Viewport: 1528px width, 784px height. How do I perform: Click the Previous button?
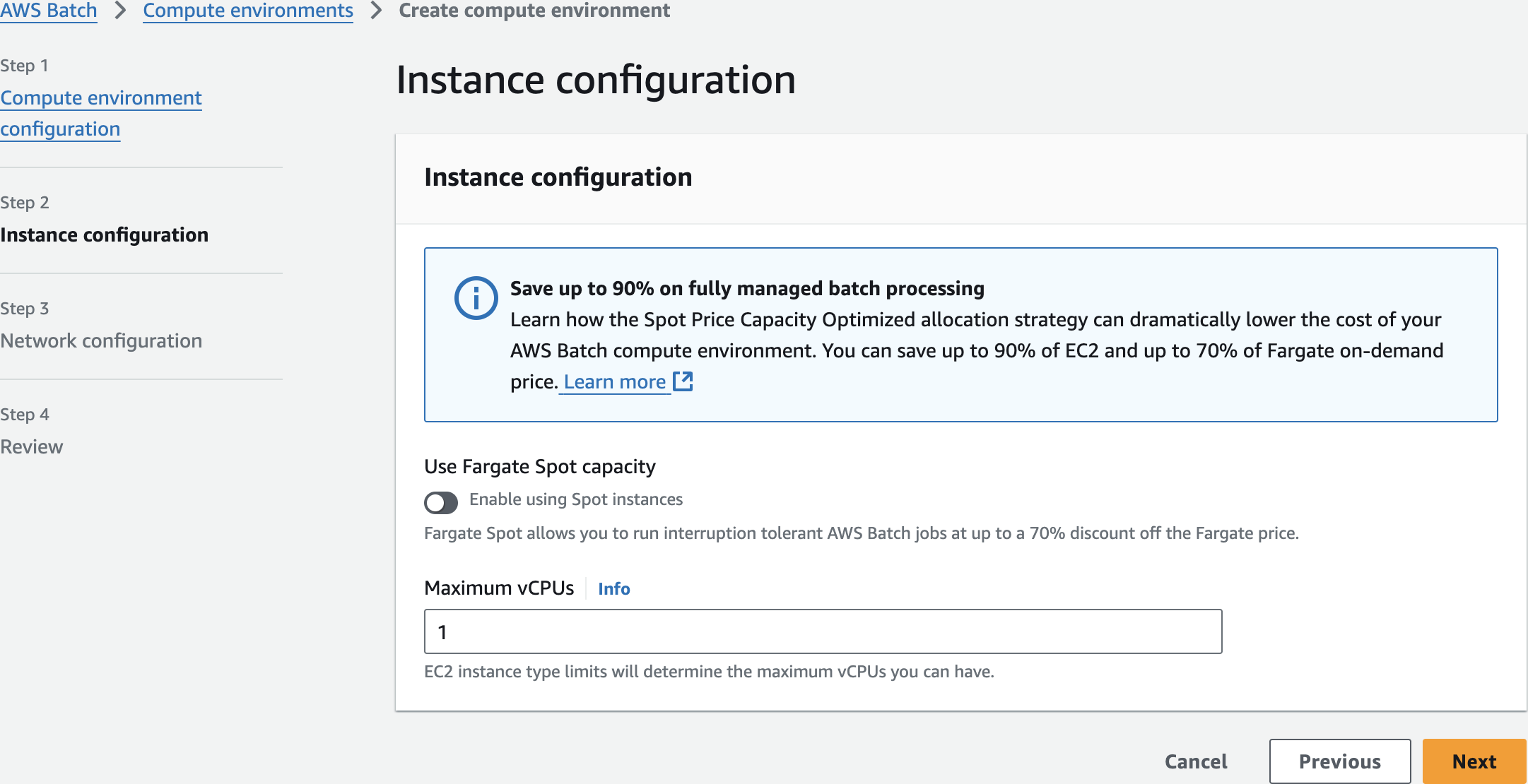1339,761
